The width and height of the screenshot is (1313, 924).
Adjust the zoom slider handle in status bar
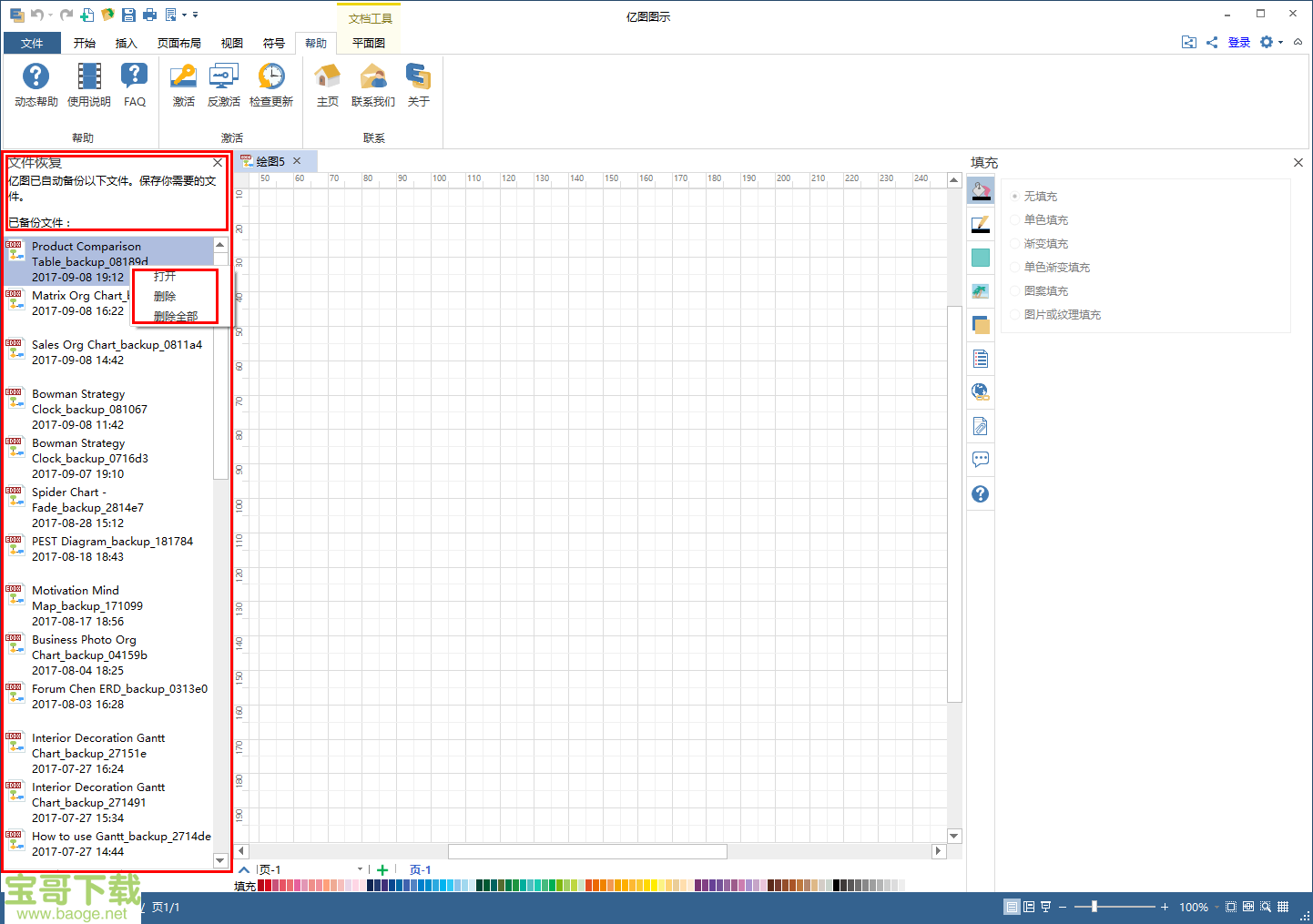click(x=1094, y=907)
